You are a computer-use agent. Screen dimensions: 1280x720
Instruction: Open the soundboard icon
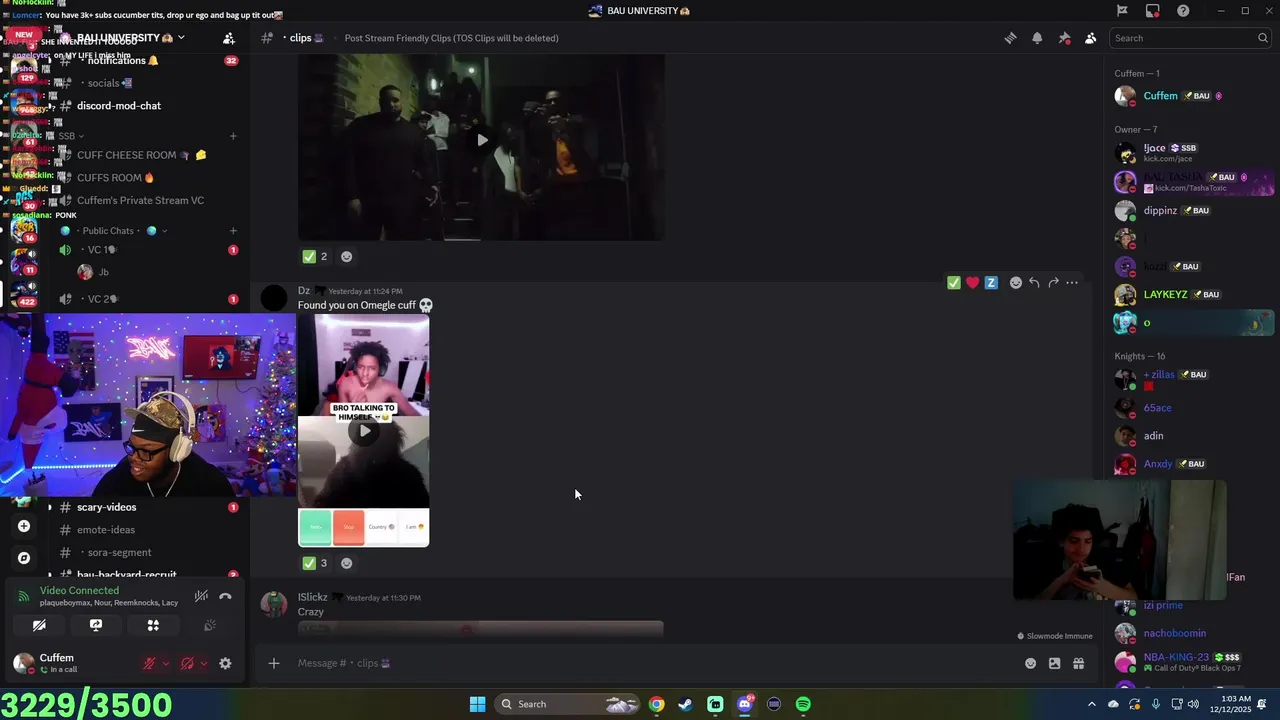point(210,625)
